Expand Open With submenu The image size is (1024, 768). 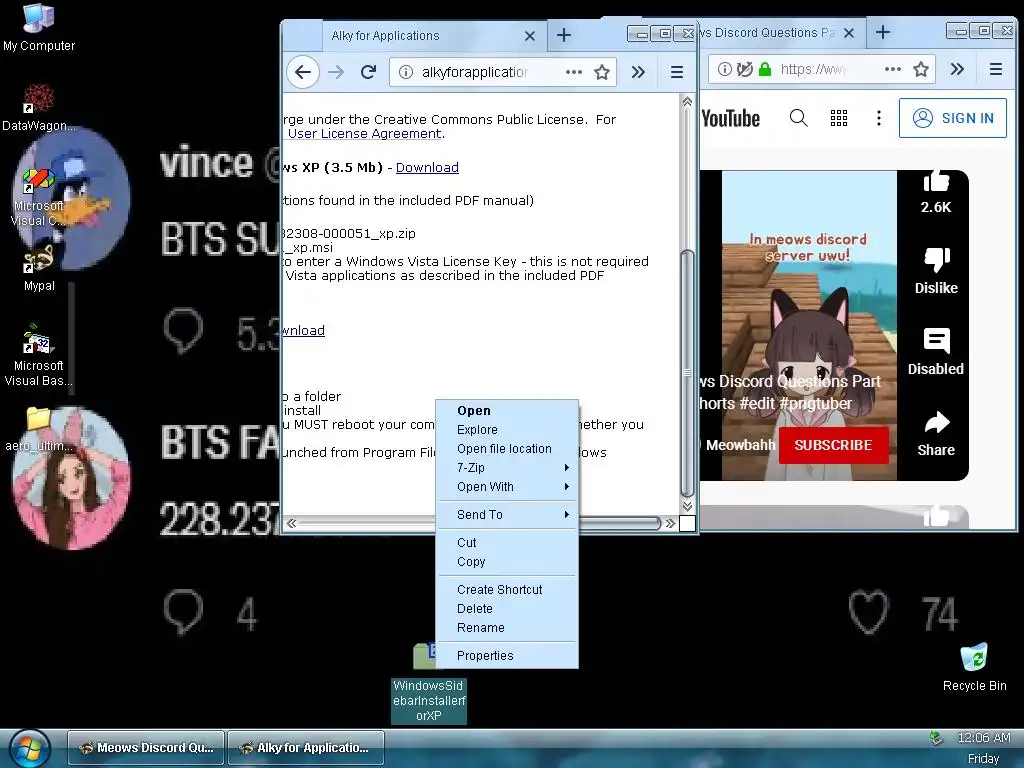[x=507, y=487]
